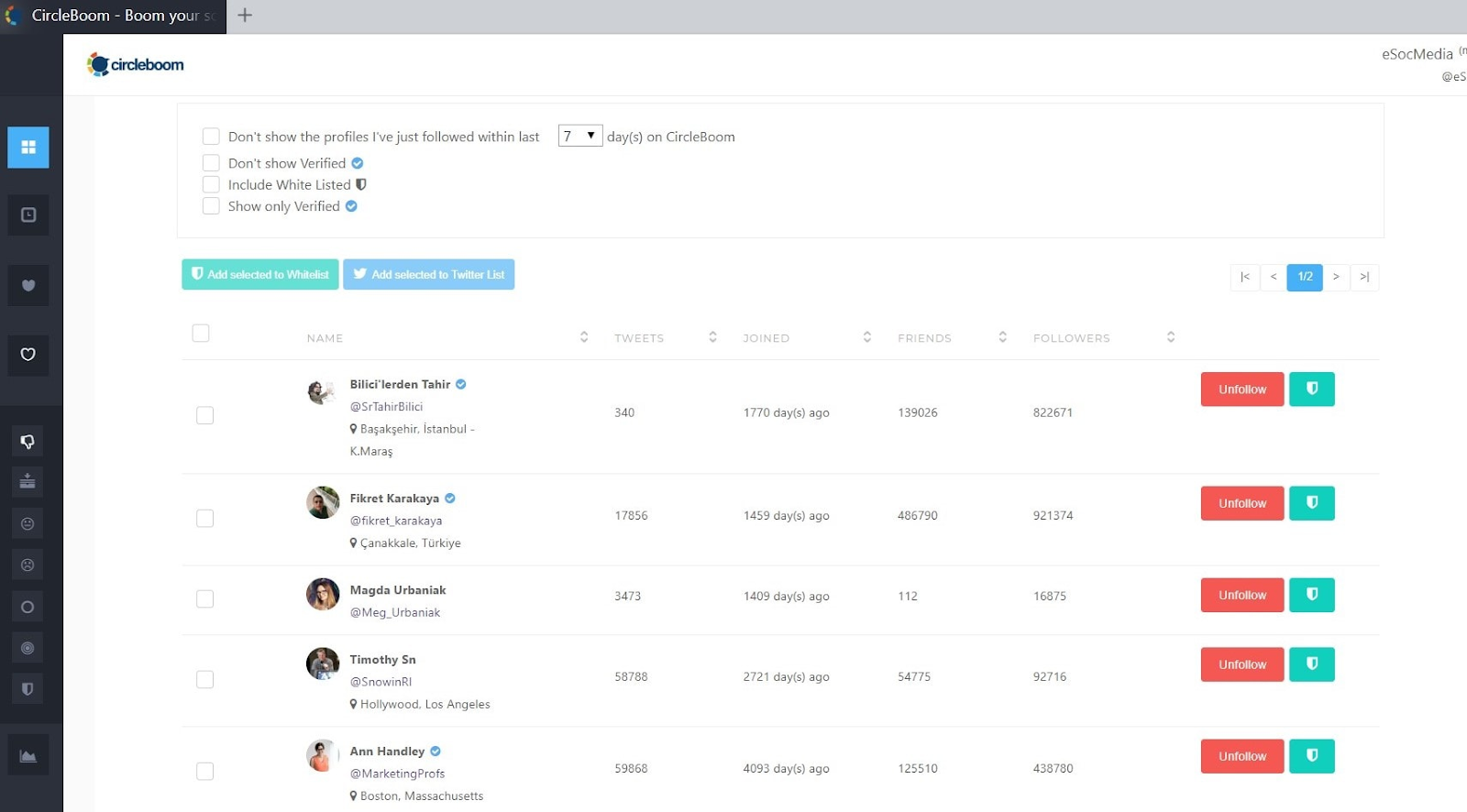The width and height of the screenshot is (1467, 812).
Task: Select the Ann Handley row checkbox
Action: click(x=205, y=771)
